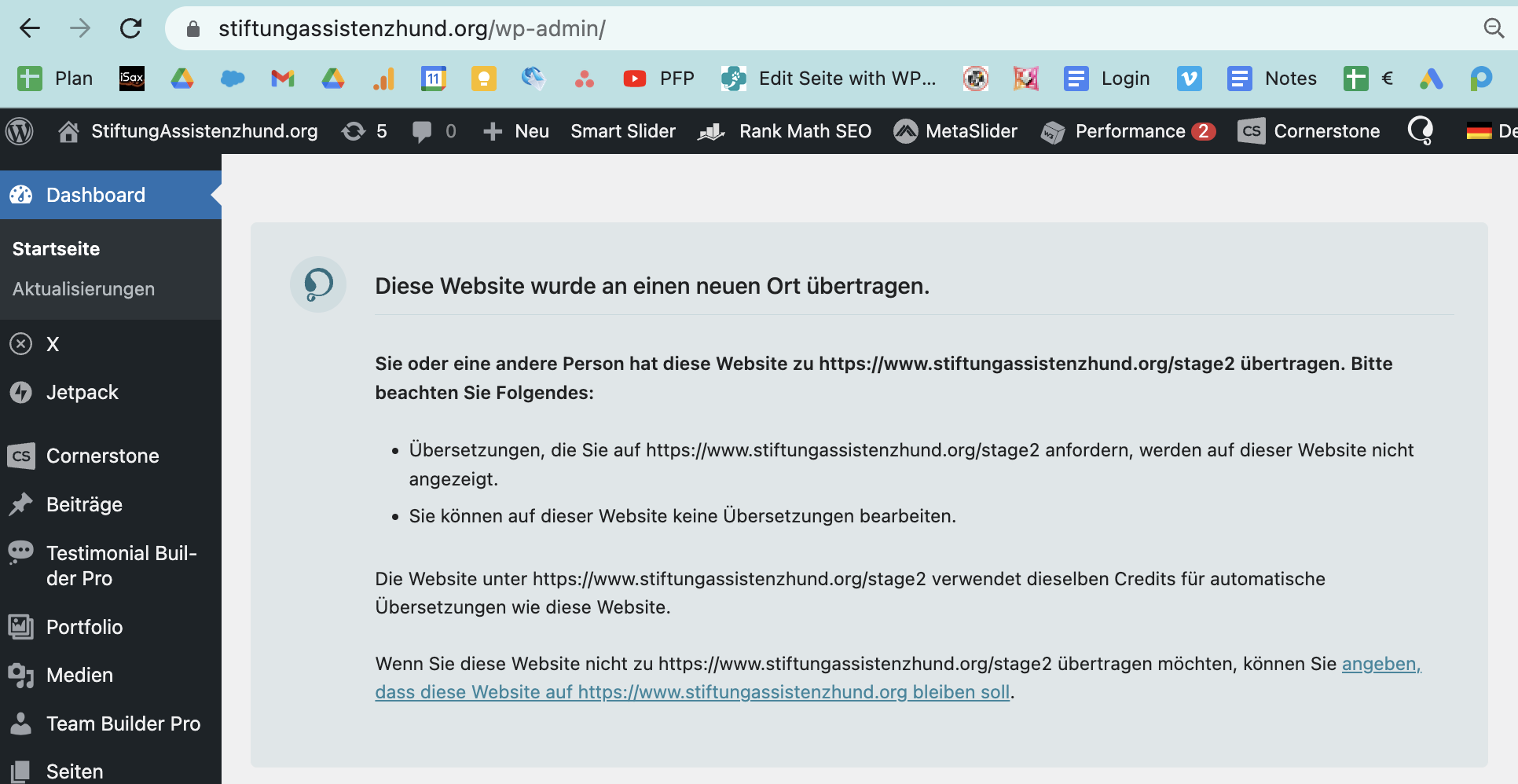Image resolution: width=1518 pixels, height=784 pixels.
Task: Open Cornerstone in the sidebar
Action: pos(110,456)
